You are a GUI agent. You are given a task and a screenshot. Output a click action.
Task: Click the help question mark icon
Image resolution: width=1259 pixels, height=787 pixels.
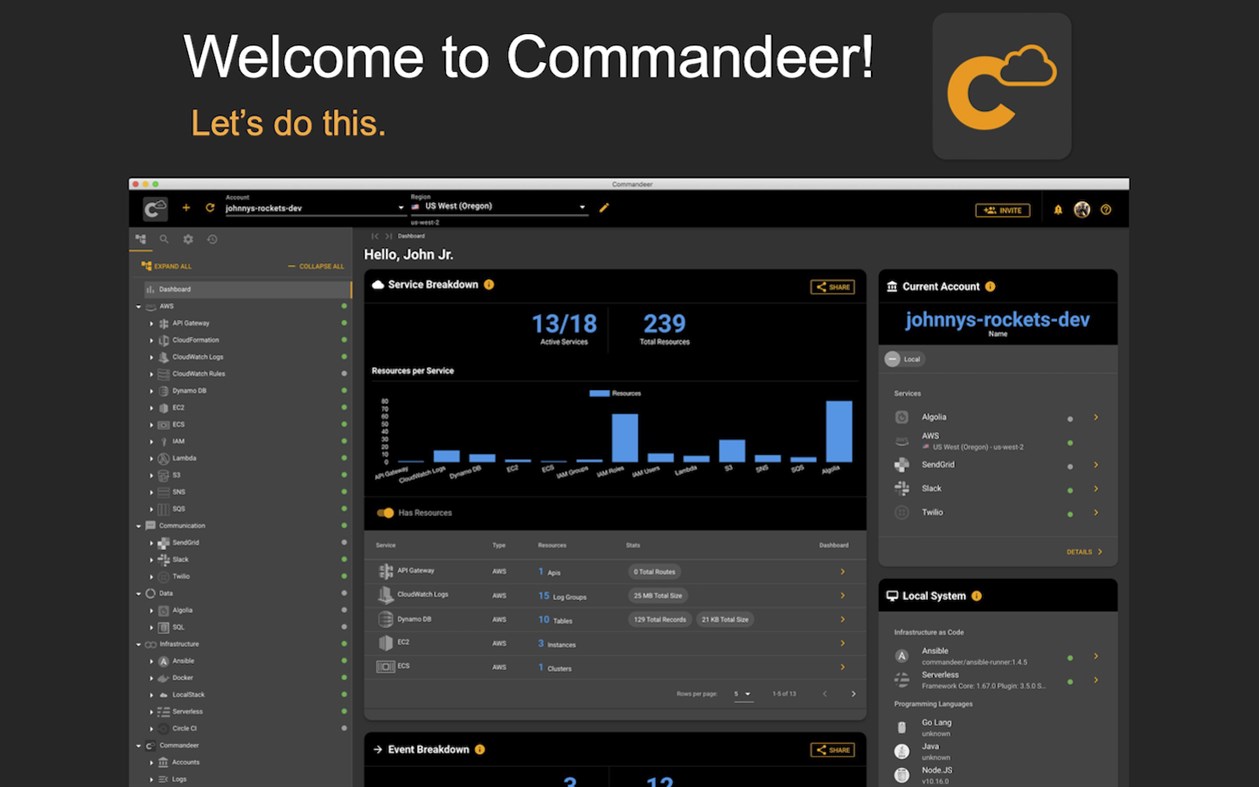pyautogui.click(x=1106, y=210)
